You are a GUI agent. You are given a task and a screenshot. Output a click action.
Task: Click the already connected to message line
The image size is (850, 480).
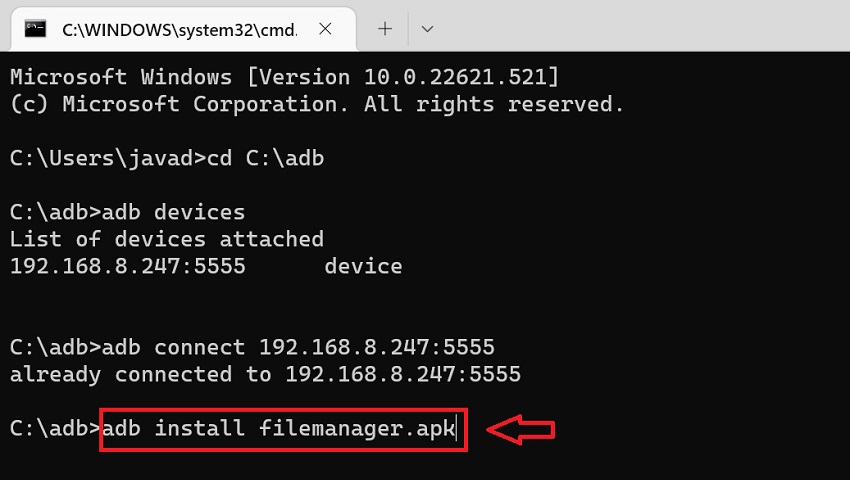(x=265, y=374)
